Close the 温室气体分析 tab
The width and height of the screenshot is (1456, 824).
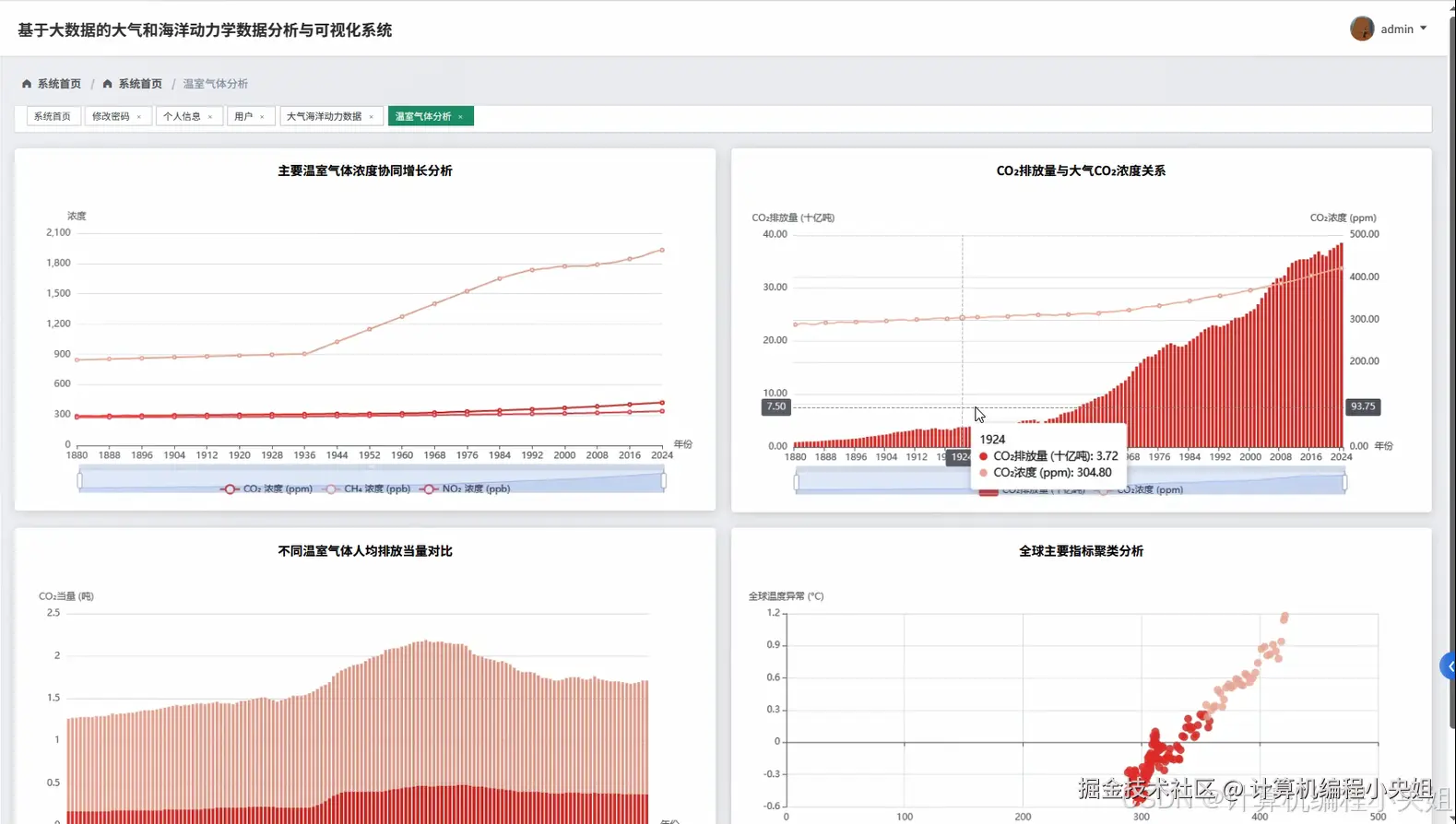click(461, 117)
